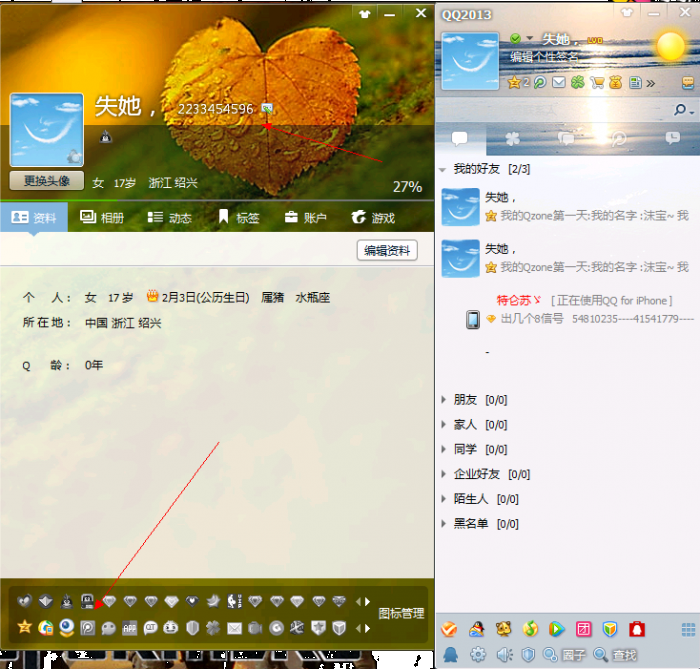Click the 更换头像 button
The width and height of the screenshot is (700, 669).
coord(46,181)
